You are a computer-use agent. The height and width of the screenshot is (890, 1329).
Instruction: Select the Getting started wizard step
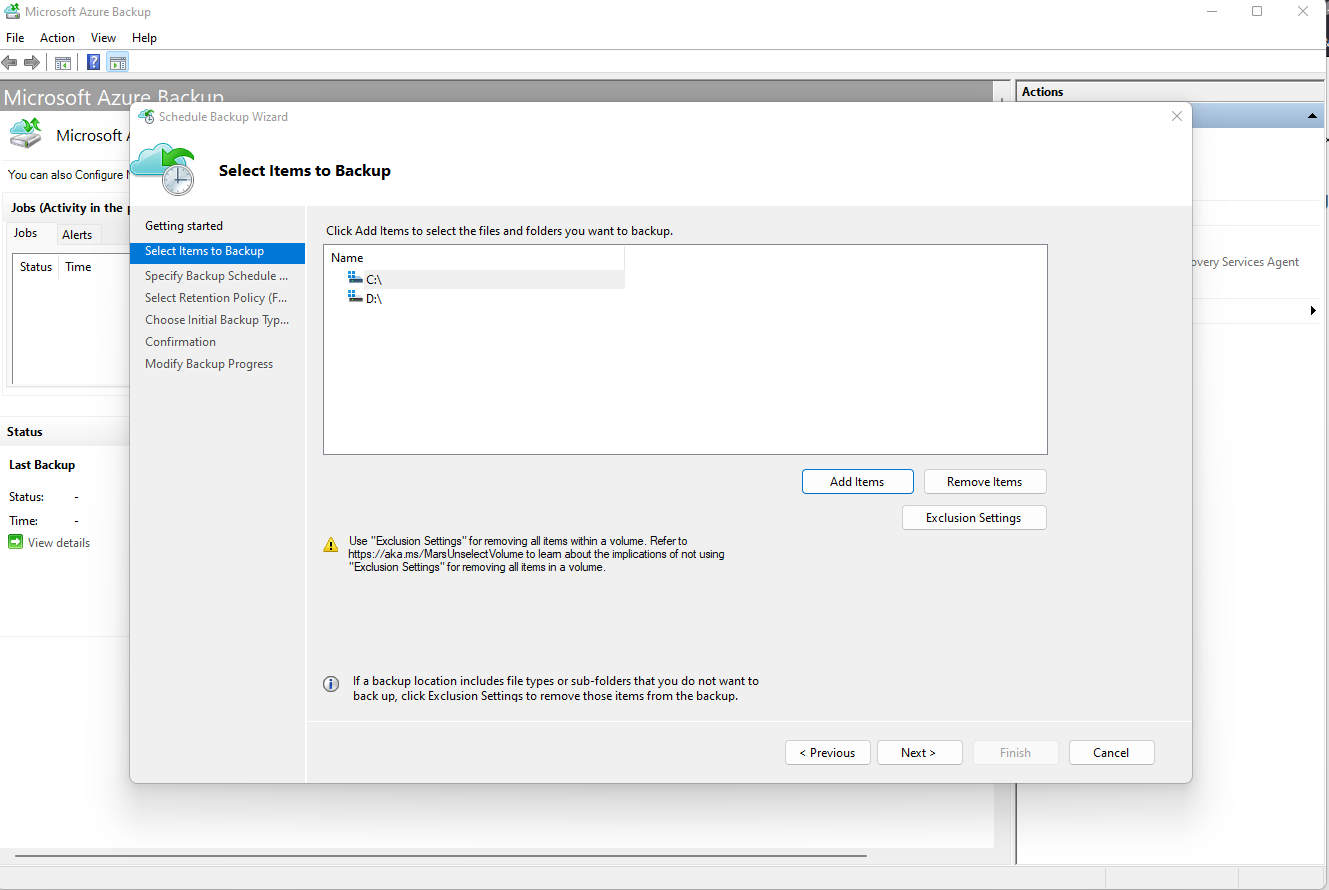pyautogui.click(x=184, y=226)
